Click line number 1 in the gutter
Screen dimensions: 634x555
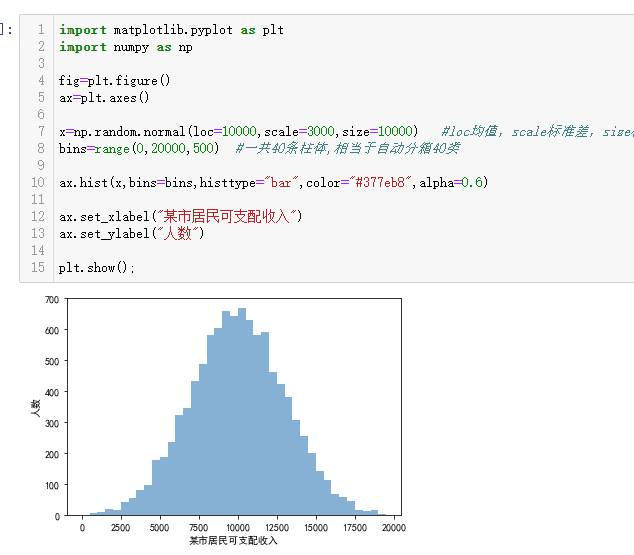(x=41, y=30)
